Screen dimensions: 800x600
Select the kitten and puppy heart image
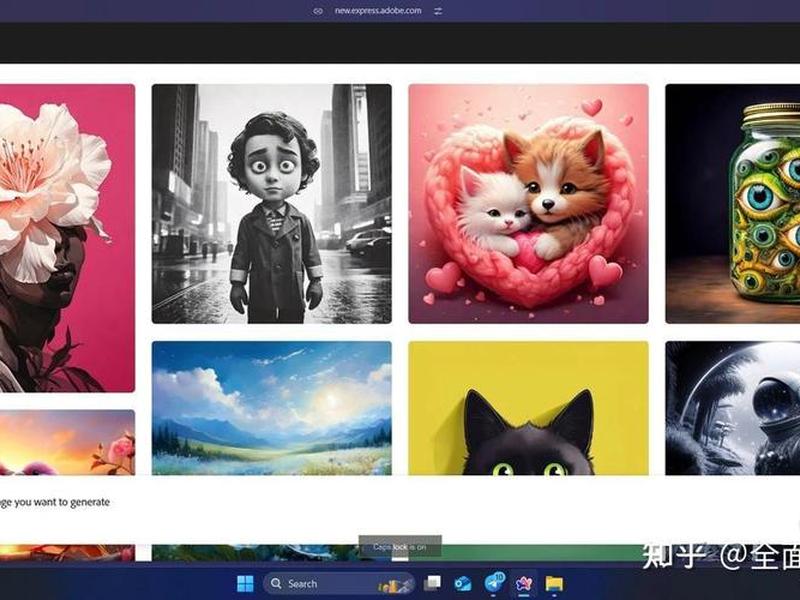(x=529, y=204)
